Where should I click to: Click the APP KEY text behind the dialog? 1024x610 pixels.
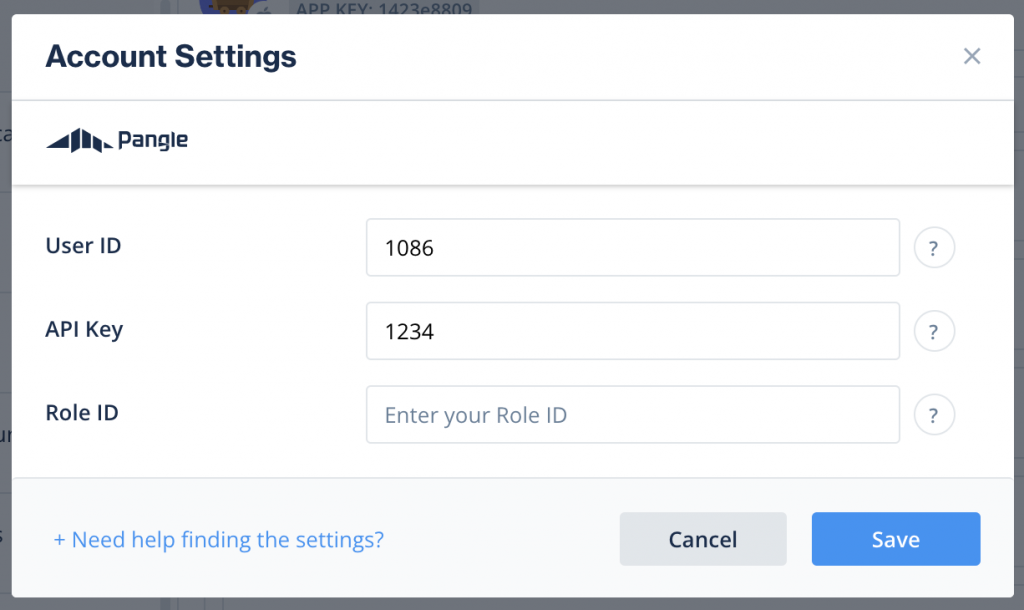385,9
